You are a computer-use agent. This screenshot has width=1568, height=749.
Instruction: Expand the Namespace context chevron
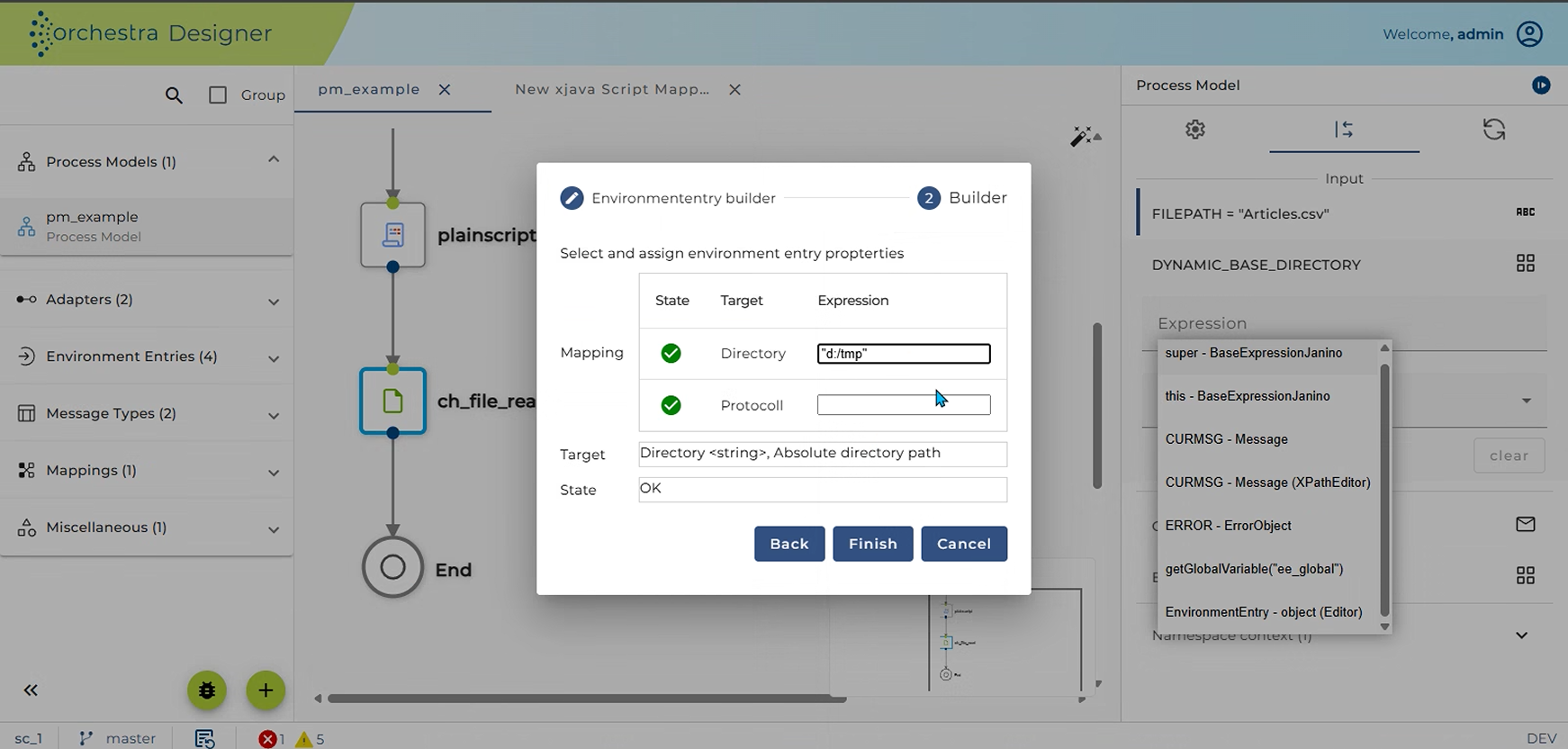[x=1521, y=636]
